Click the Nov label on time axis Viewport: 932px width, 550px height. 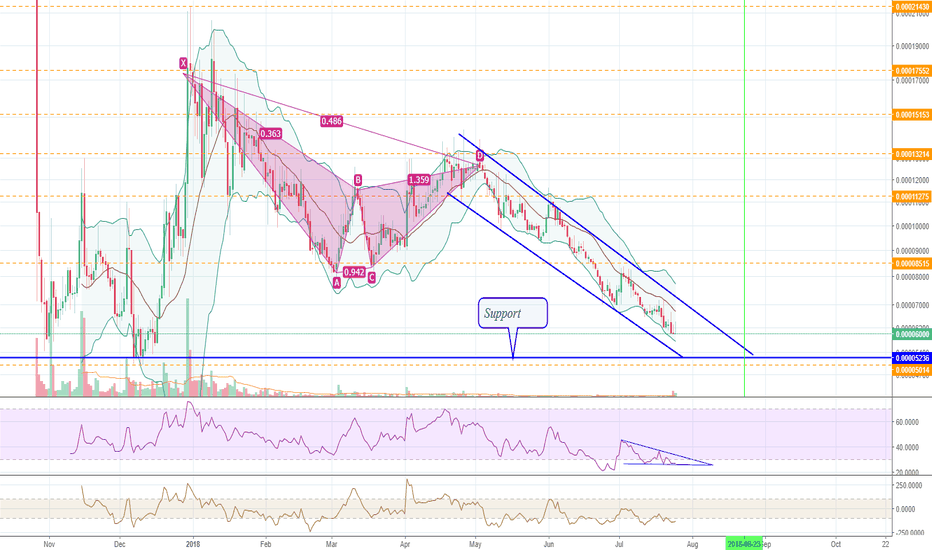coord(49,543)
